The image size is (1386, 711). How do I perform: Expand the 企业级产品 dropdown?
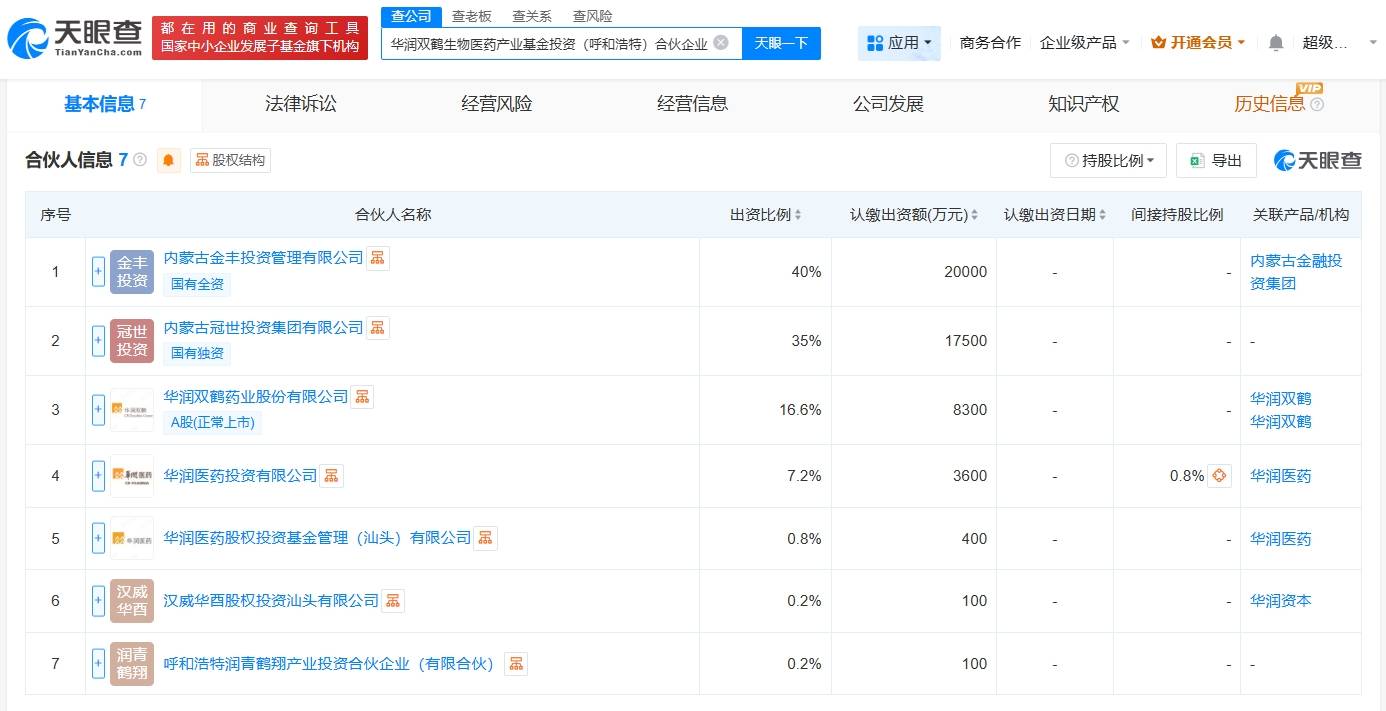[x=1085, y=43]
